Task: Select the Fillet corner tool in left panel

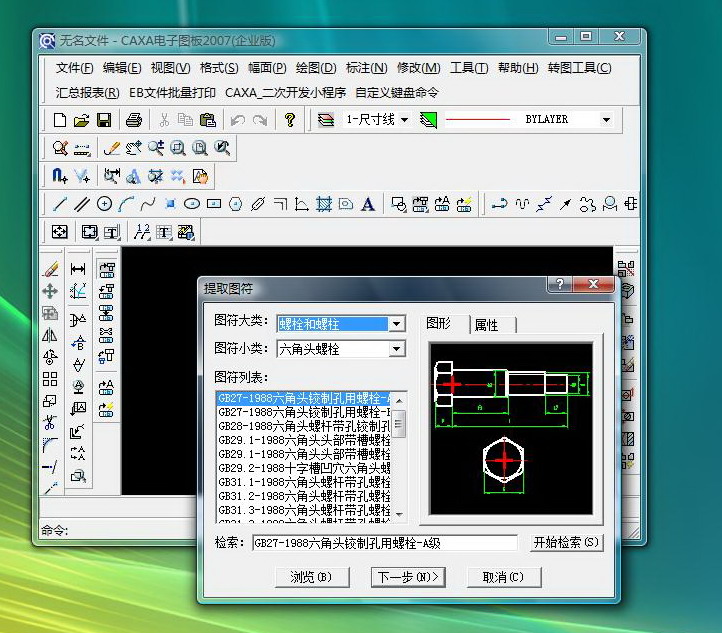Action: [x=50, y=444]
